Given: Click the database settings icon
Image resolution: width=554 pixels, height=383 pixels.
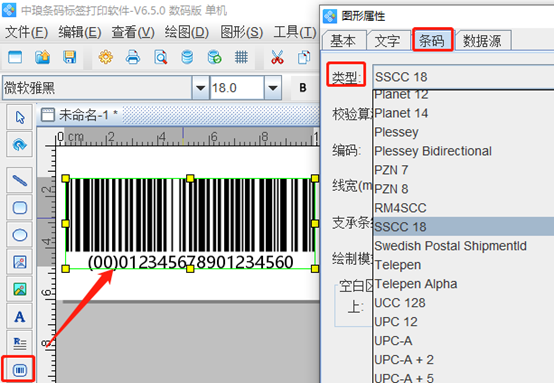Looking at the screenshot, I should tap(187, 57).
